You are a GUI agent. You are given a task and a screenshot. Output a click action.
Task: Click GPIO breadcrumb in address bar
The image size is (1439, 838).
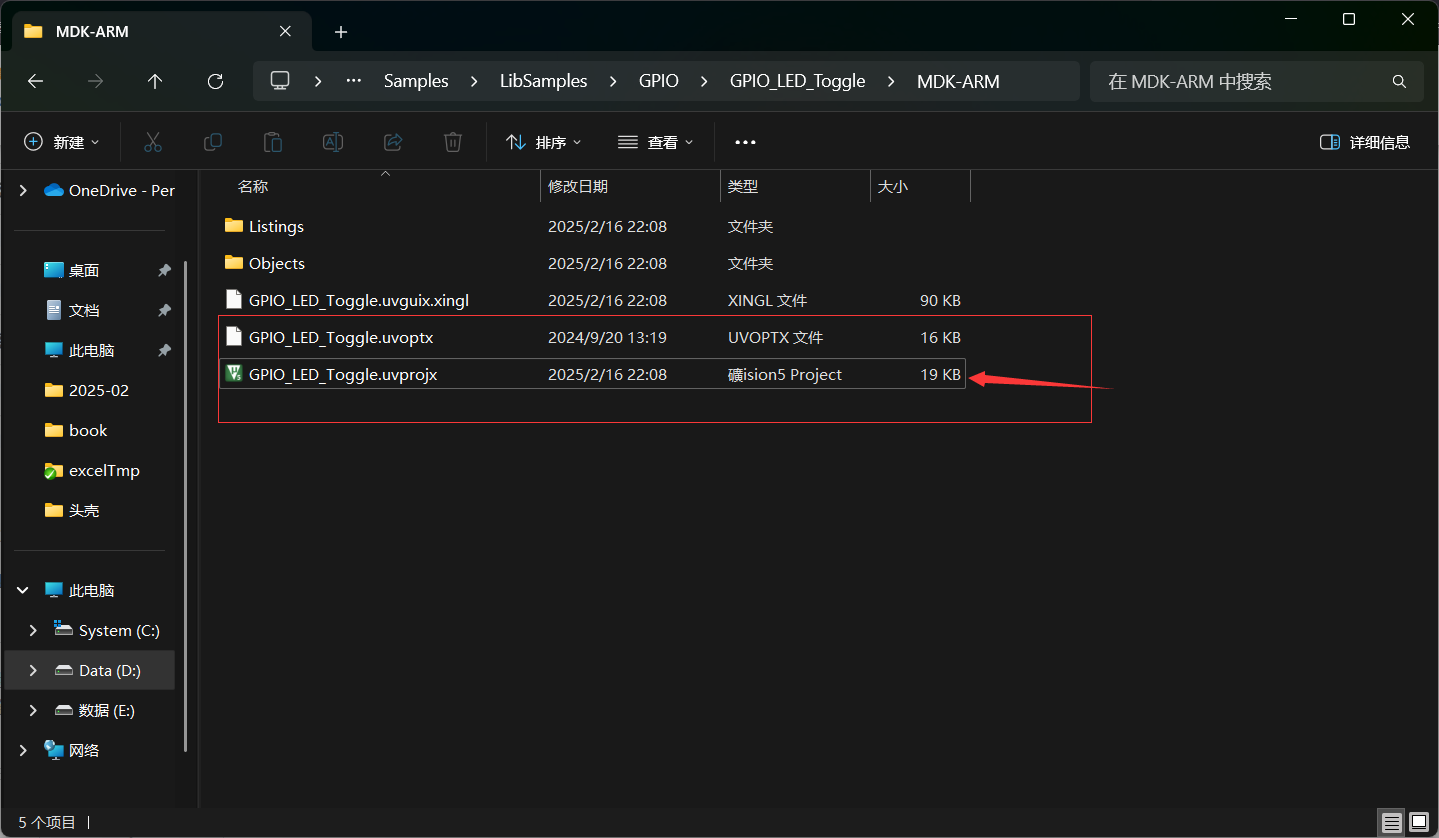(658, 81)
